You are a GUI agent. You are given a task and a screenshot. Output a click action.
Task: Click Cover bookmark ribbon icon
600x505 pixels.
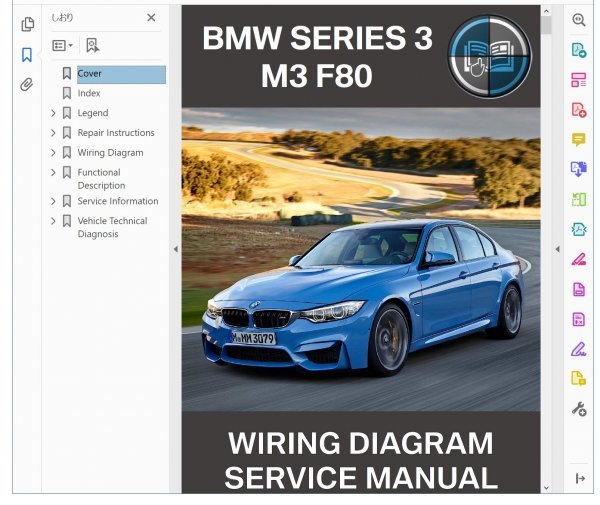67,73
